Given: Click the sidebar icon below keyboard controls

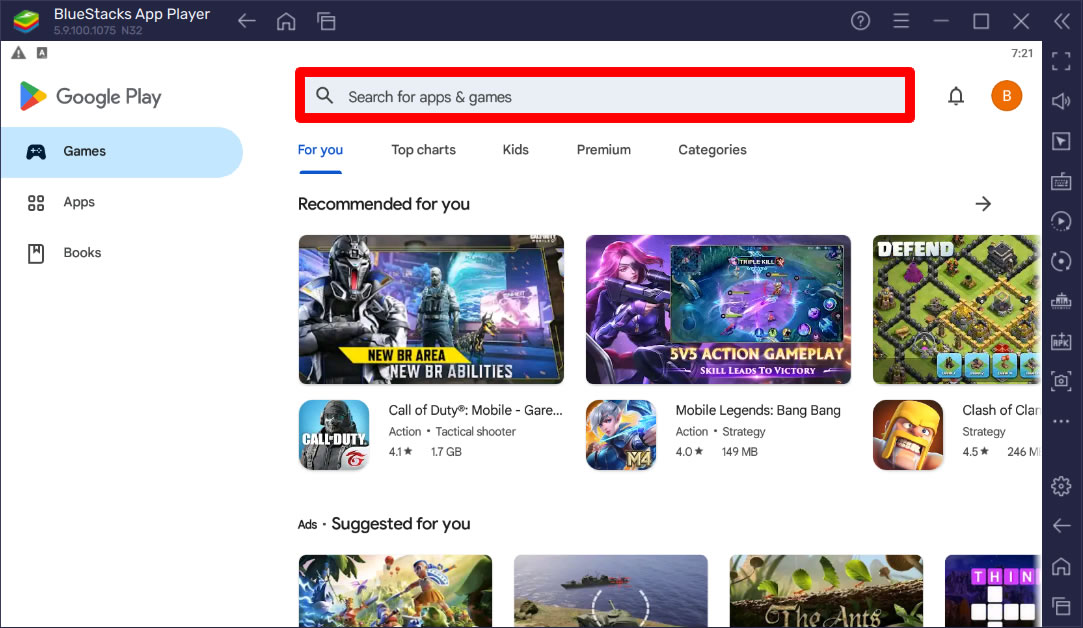Looking at the screenshot, I should pyautogui.click(x=1061, y=221).
